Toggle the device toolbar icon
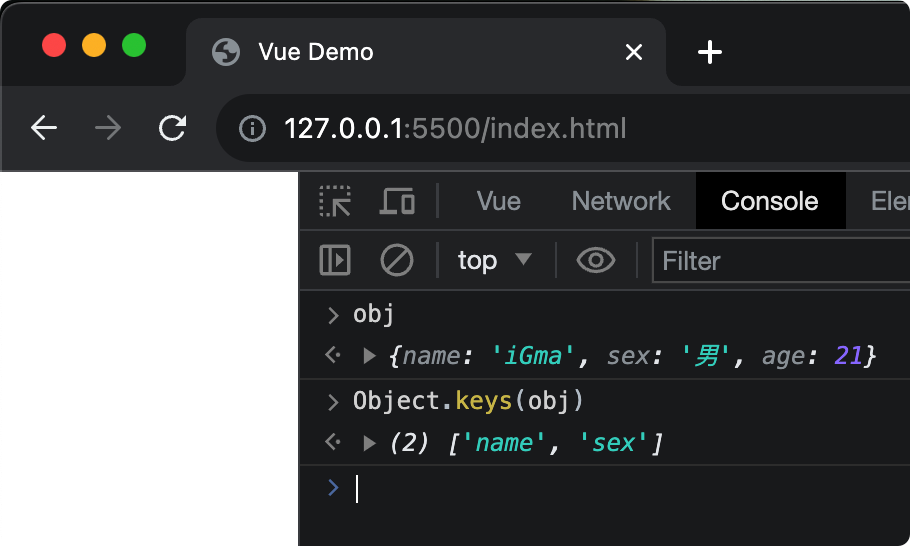Viewport: 910px width, 546px height. click(397, 201)
